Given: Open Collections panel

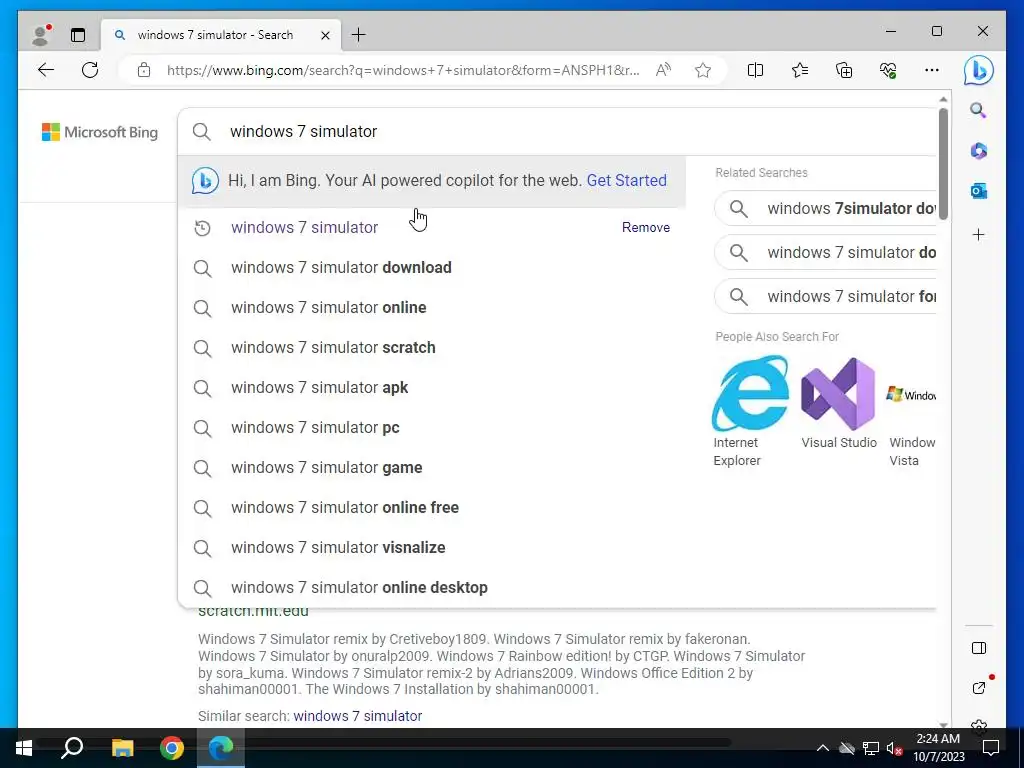Looking at the screenshot, I should tap(844, 70).
